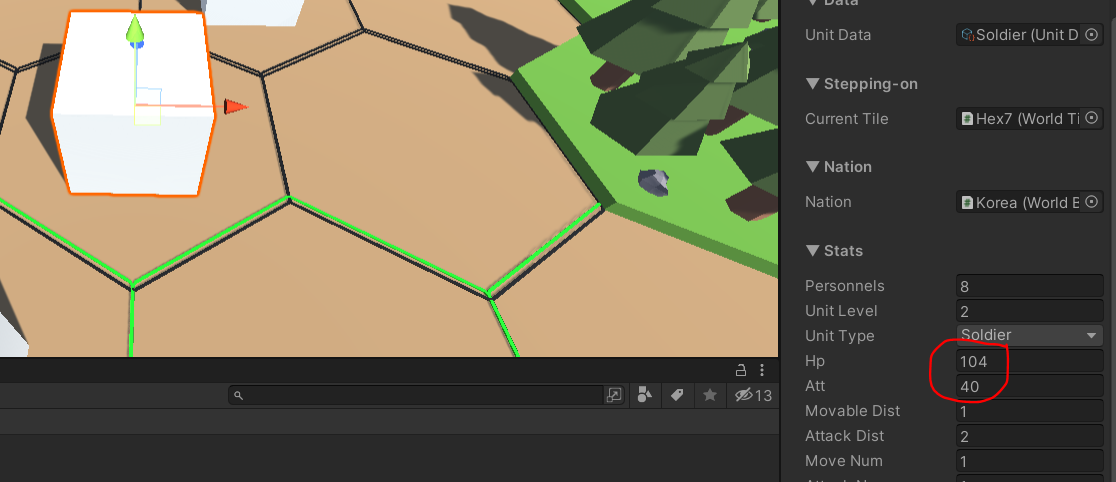Click the Unit Data property label
The image size is (1116, 482).
[838, 34]
